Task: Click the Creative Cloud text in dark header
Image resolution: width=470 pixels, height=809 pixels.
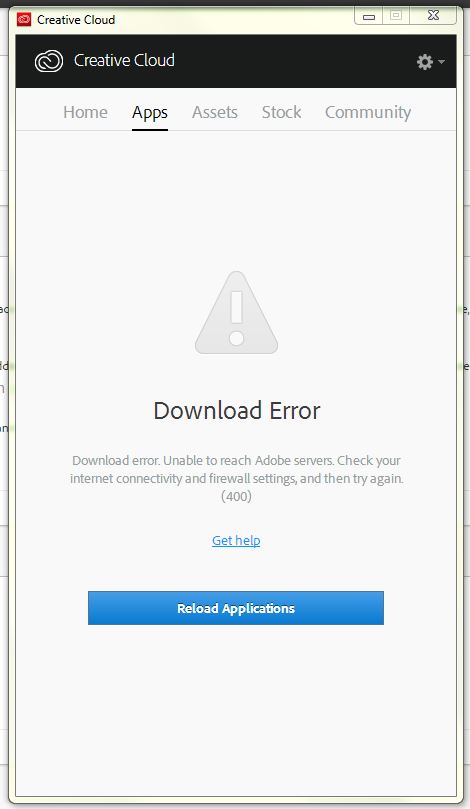Action: pyautogui.click(x=124, y=60)
